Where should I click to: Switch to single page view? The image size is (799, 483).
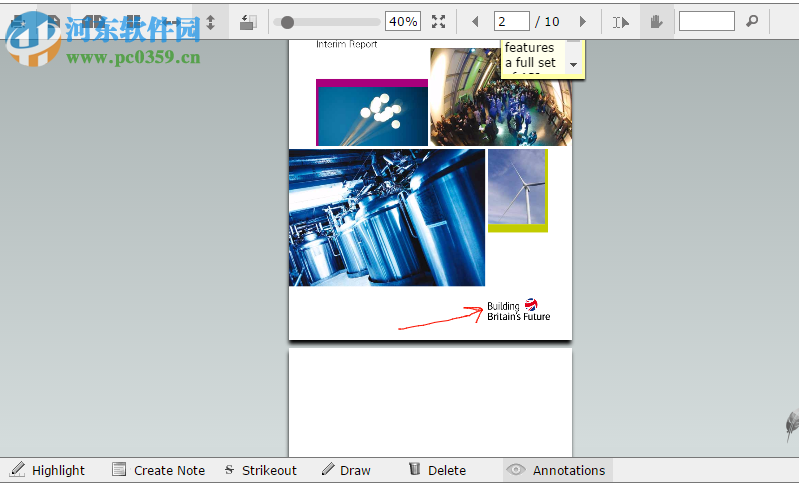tap(54, 21)
